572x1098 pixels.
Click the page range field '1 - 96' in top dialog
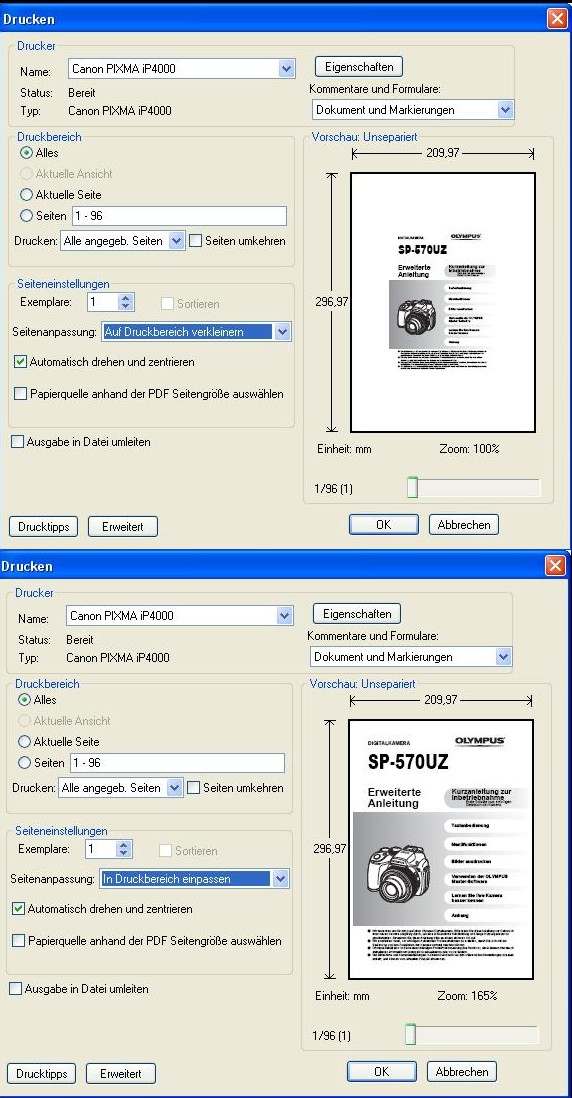[x=179, y=216]
